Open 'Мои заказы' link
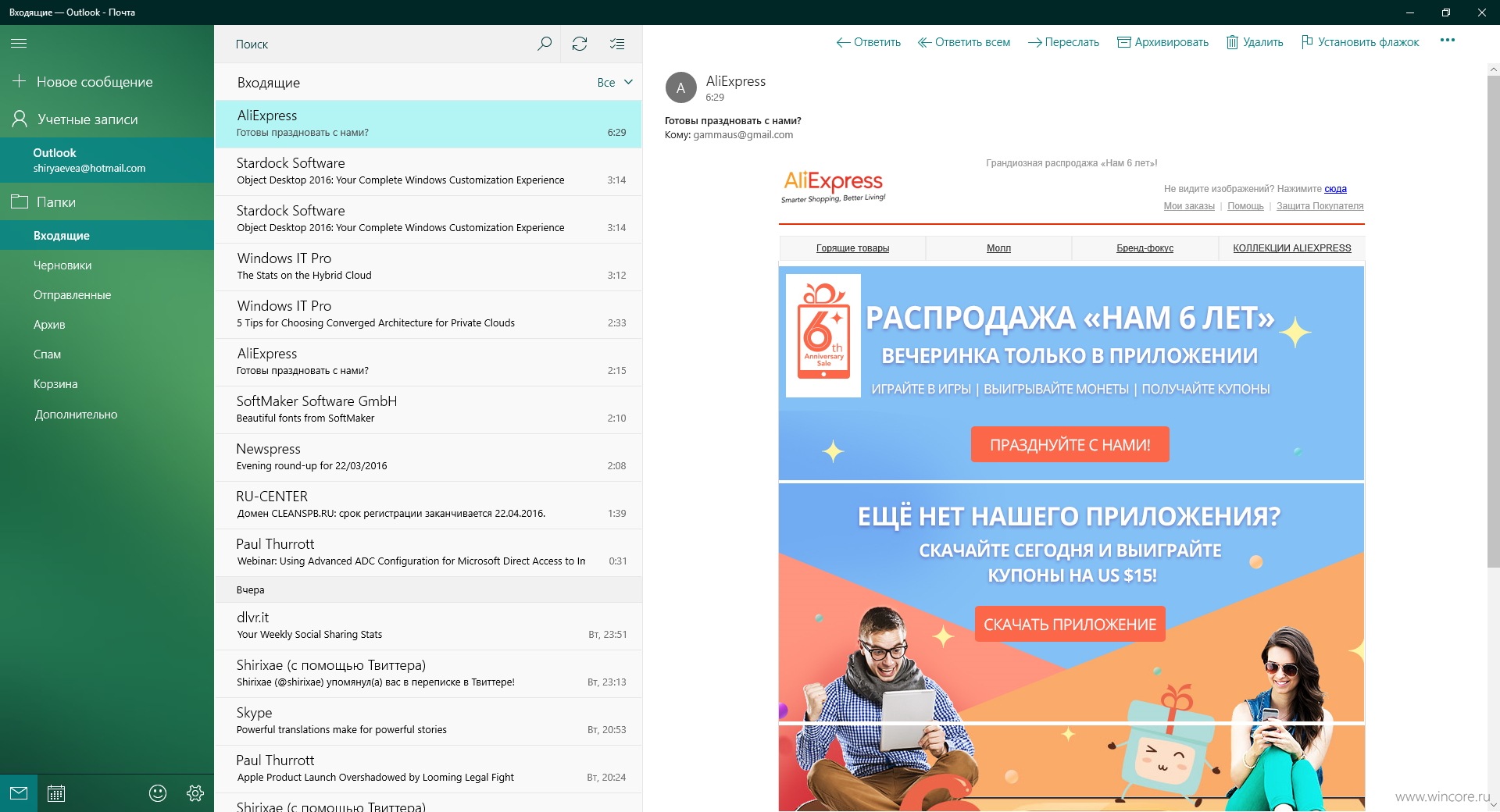1500x812 pixels. pyautogui.click(x=1188, y=206)
